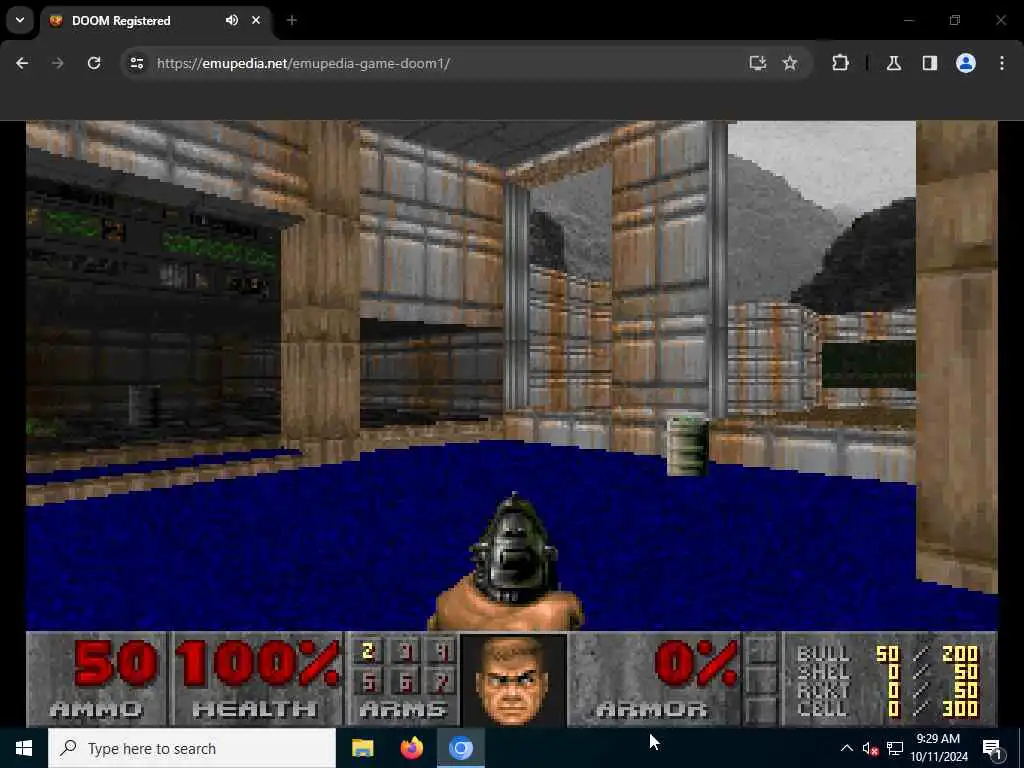Click arms slot number 2

point(368,651)
